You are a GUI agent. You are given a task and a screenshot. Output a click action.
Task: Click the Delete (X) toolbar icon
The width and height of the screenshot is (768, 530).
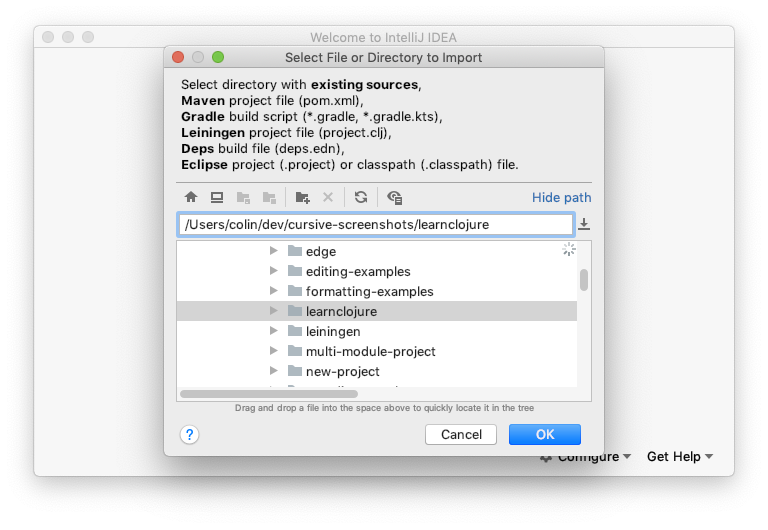(328, 197)
